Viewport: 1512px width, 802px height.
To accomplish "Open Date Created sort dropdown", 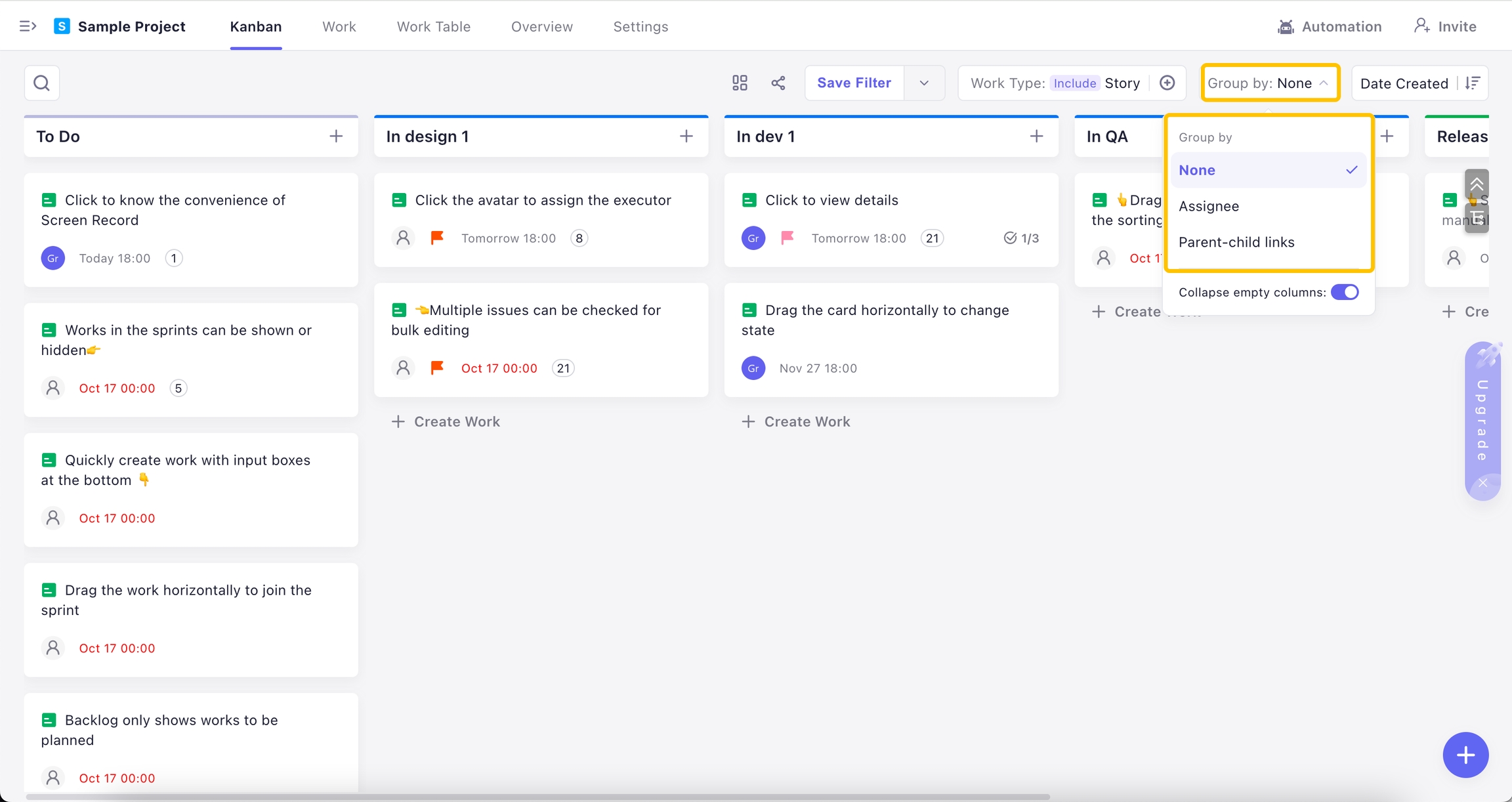I will 1404,83.
